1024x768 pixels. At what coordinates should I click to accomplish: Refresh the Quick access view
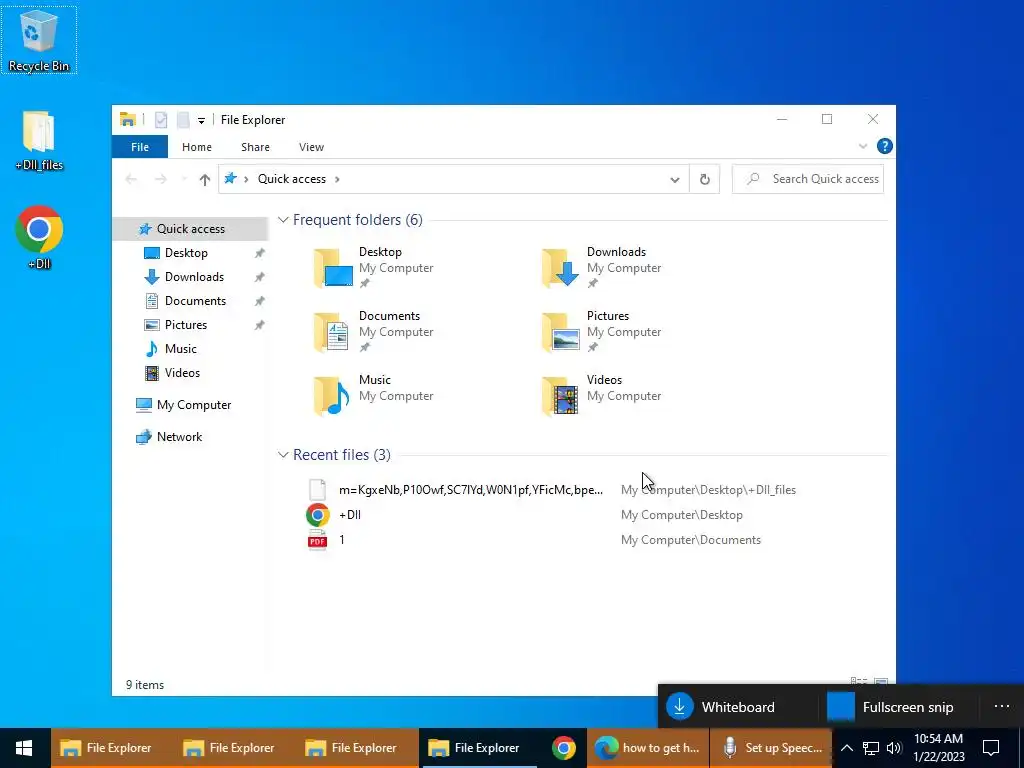705,179
